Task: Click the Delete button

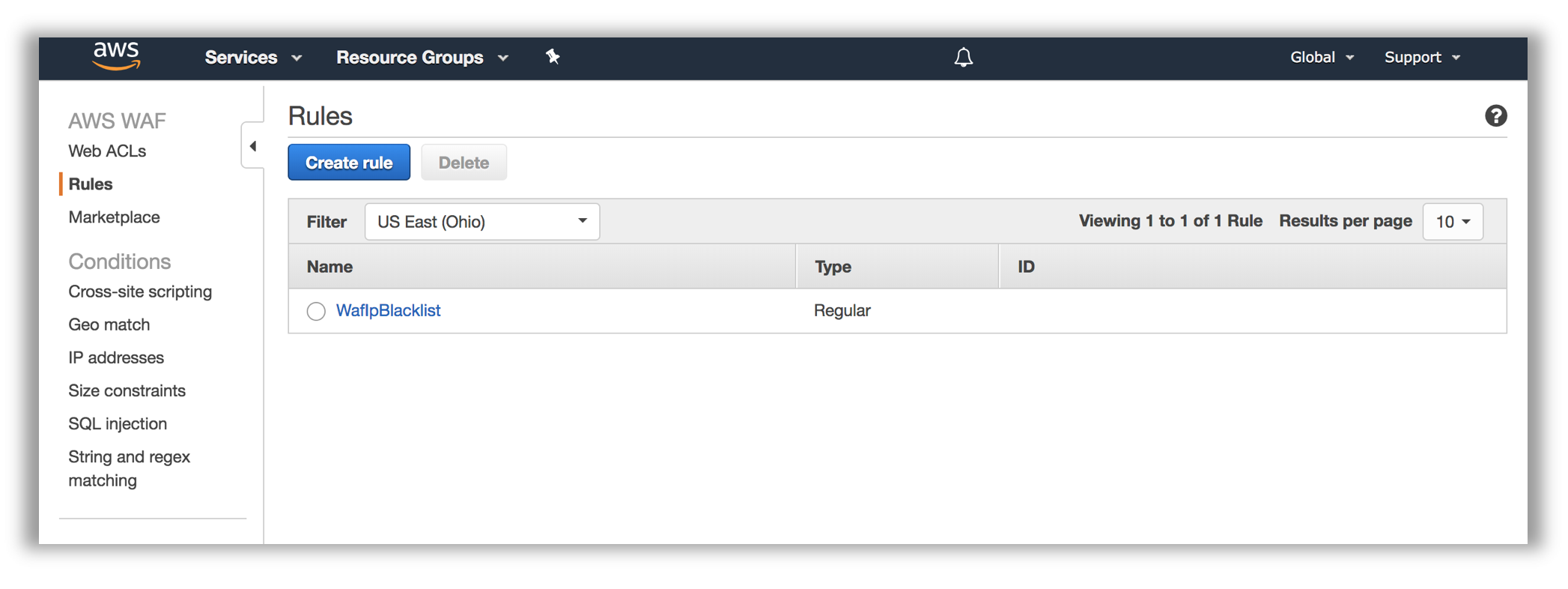Action: (x=464, y=163)
